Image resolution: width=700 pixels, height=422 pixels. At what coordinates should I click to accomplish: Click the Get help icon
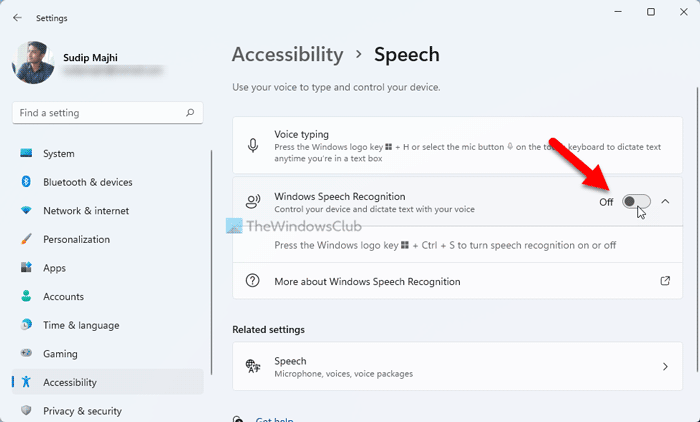(238, 419)
